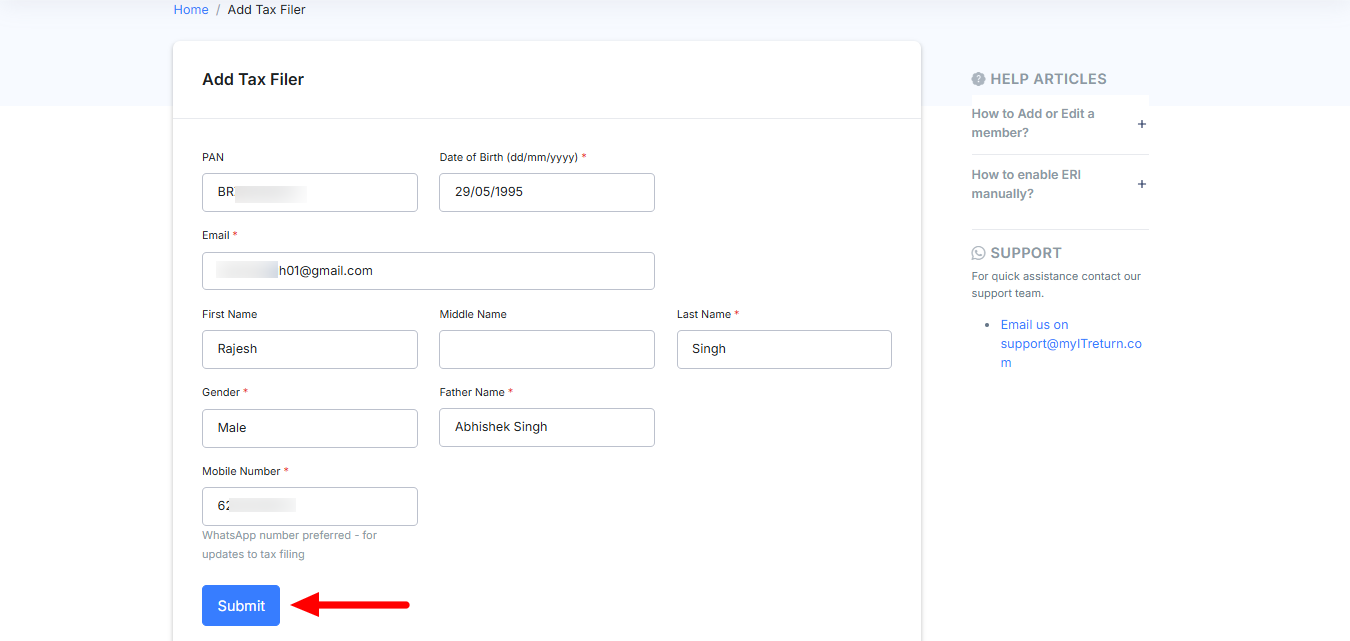
Task: Focus the Email address field
Action: tap(428, 271)
